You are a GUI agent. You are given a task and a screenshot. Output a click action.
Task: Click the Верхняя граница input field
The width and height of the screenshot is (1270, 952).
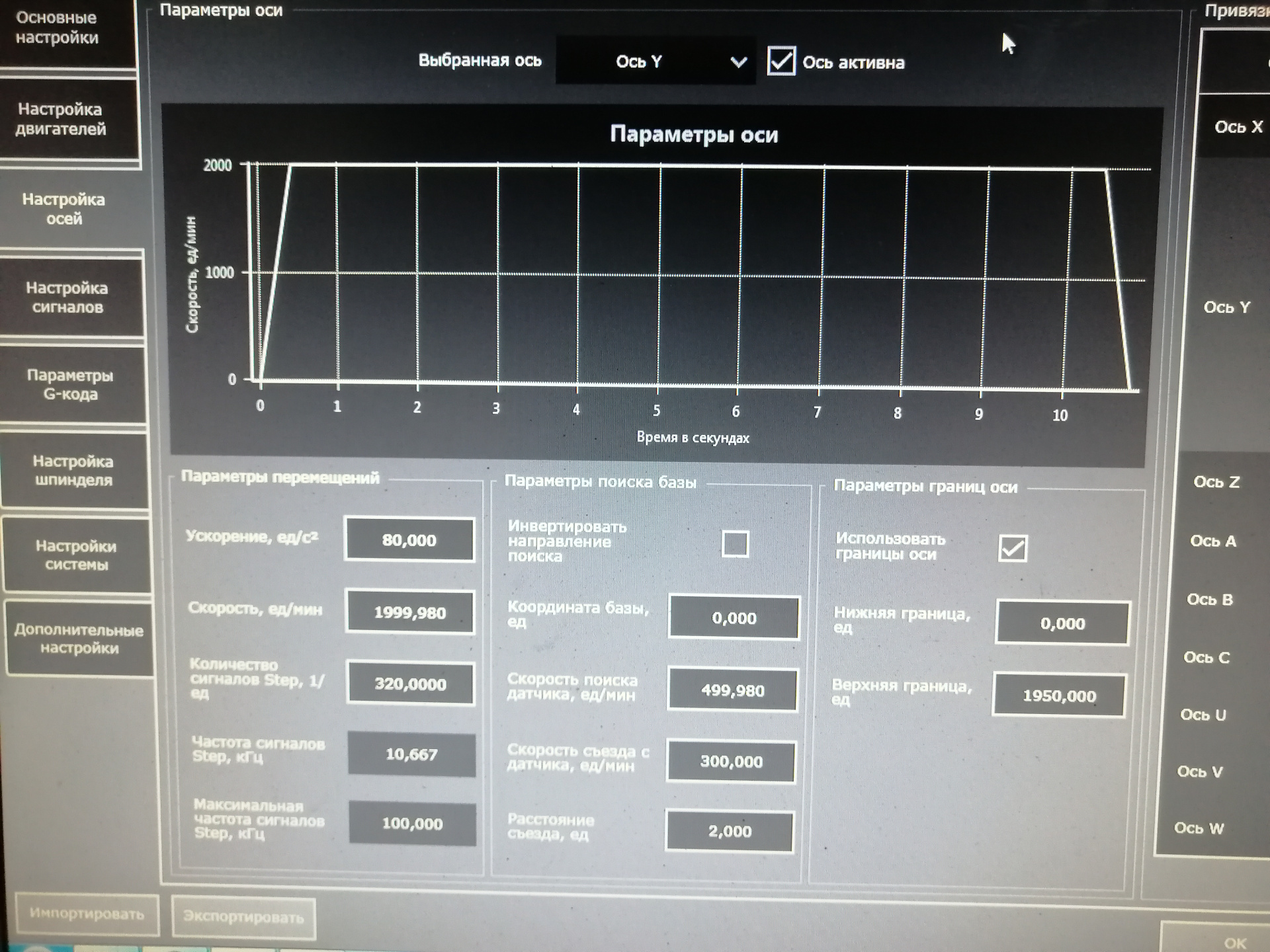point(1059,695)
